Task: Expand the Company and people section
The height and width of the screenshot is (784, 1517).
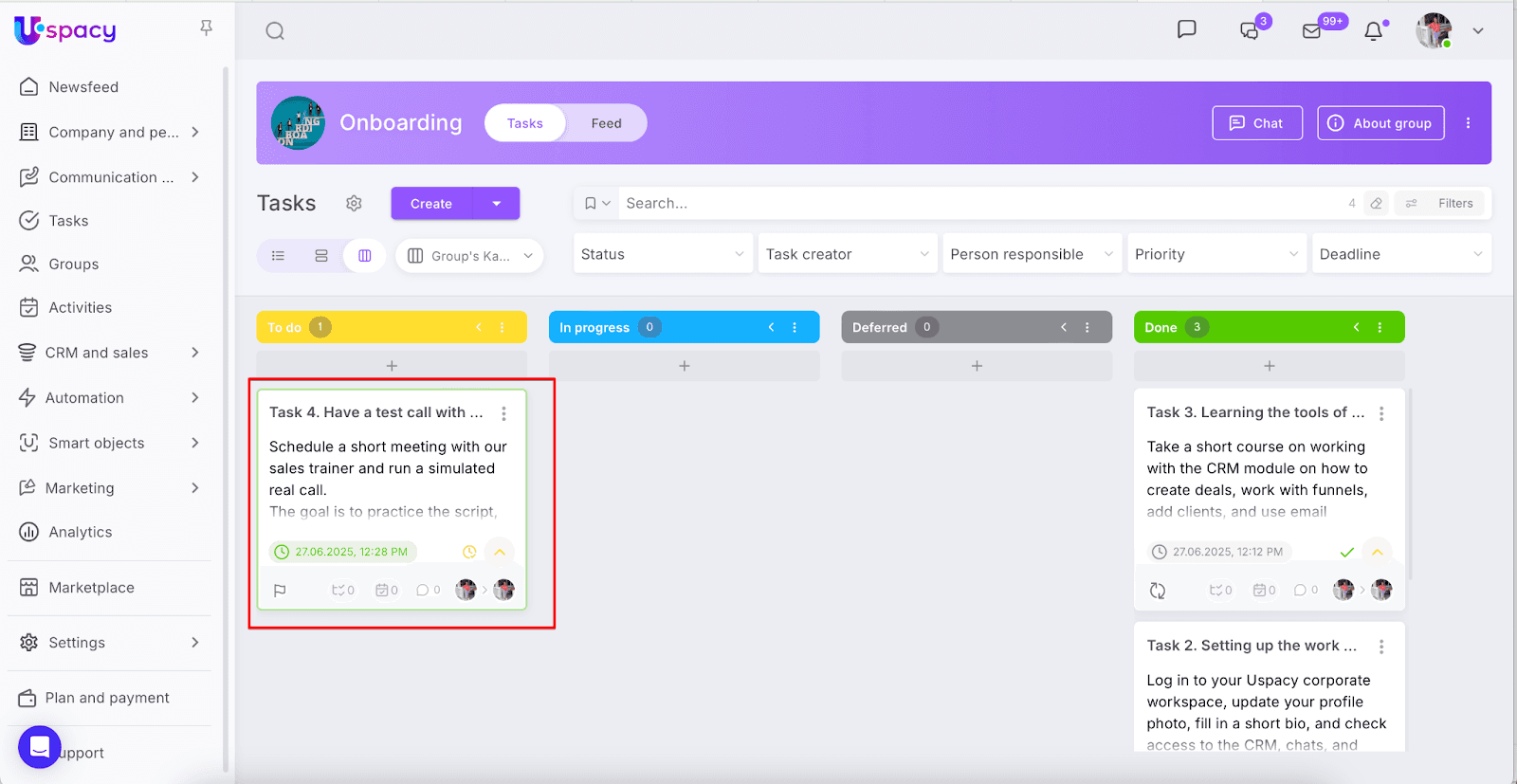Action: pos(195,132)
